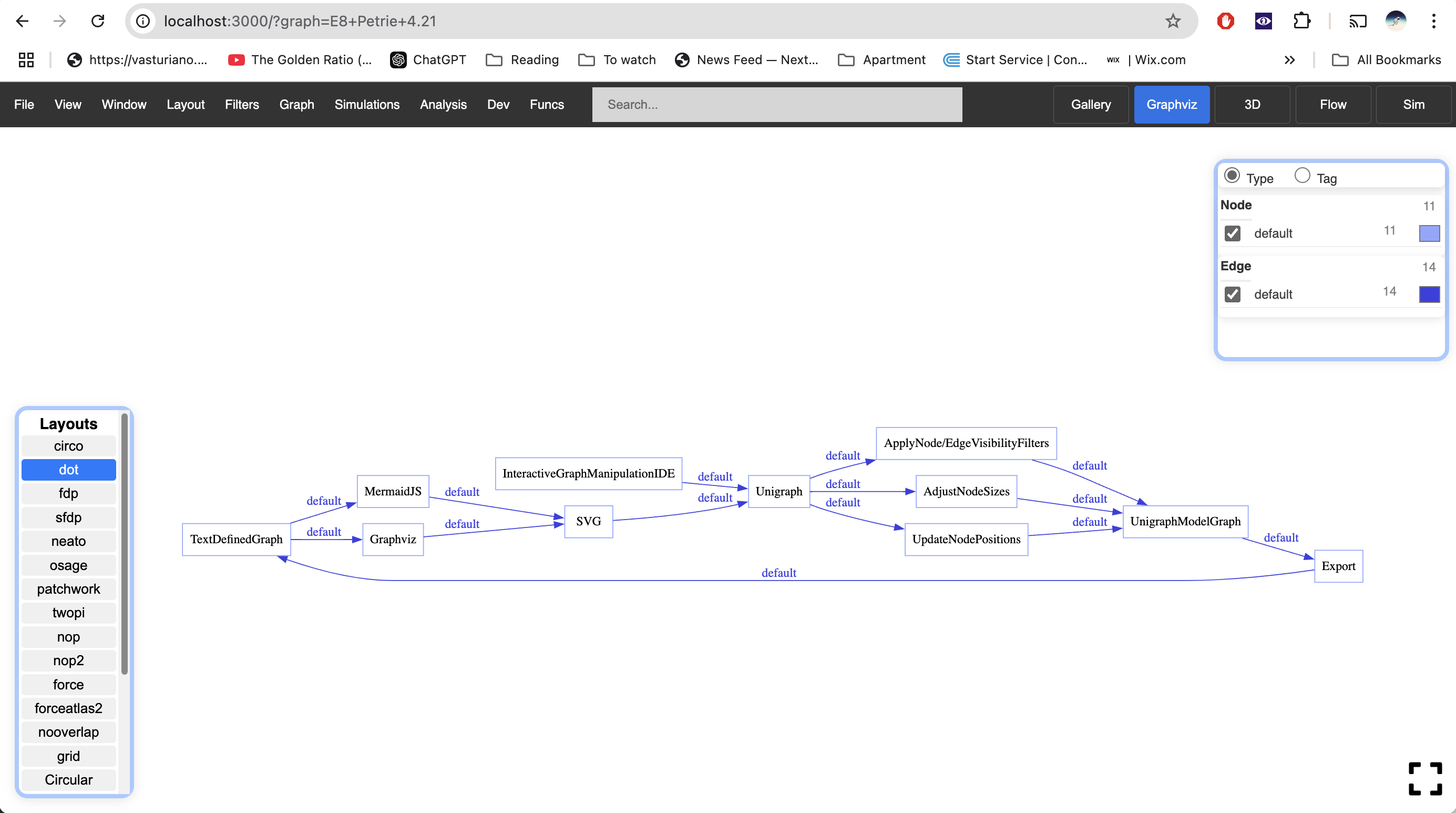
Task: Uncheck the Edge default checkbox
Action: (1233, 294)
